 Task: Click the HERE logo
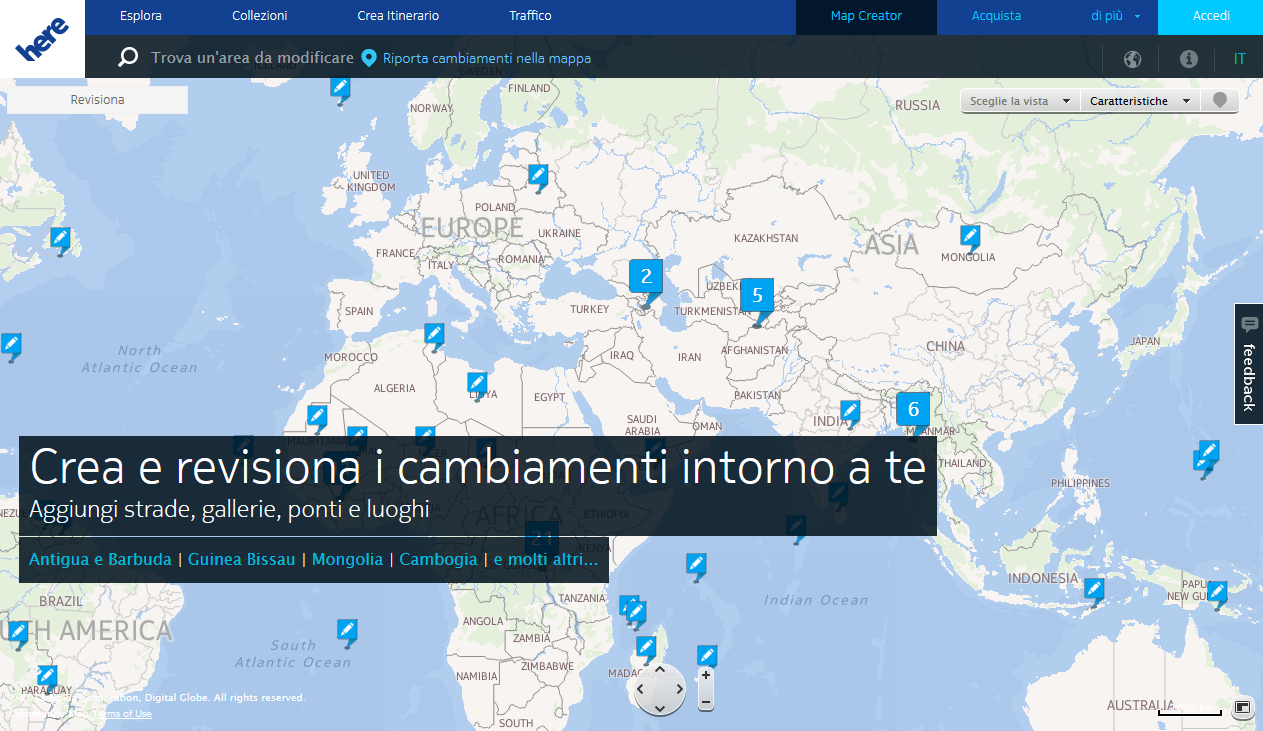(42, 39)
